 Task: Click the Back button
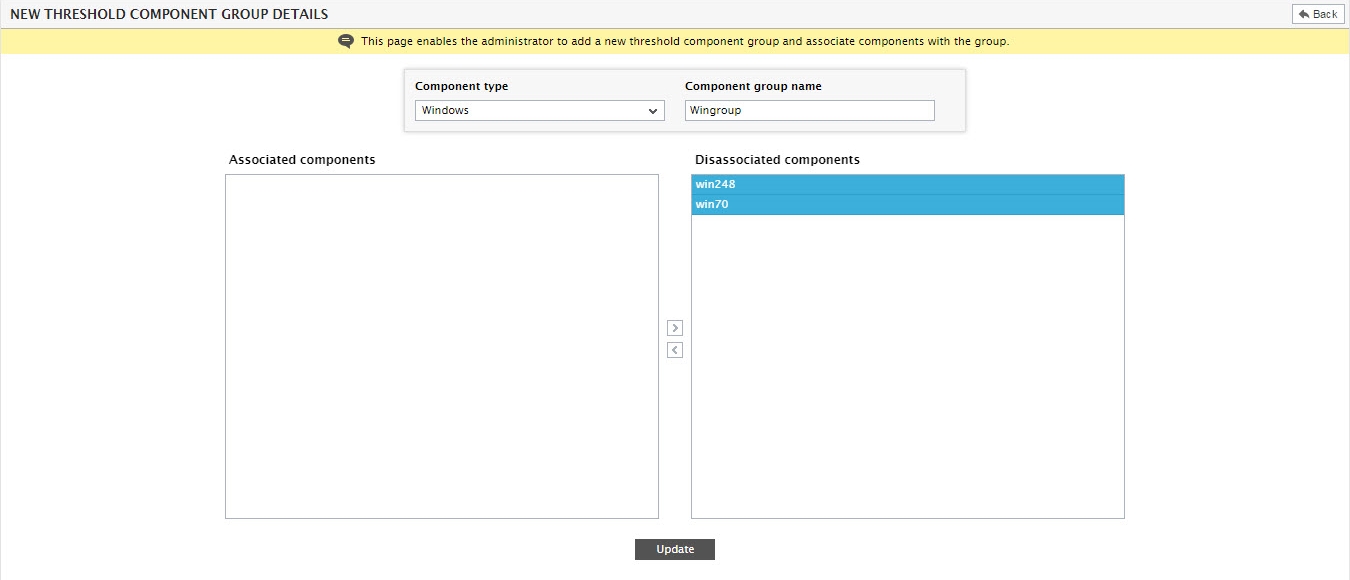[1318, 14]
